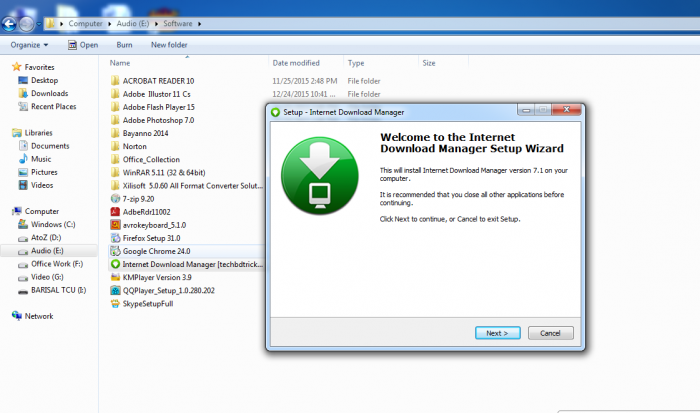This screenshot has width=700, height=413.
Task: Select the KMPlayer Version 3.9 icon
Action: pos(115,277)
